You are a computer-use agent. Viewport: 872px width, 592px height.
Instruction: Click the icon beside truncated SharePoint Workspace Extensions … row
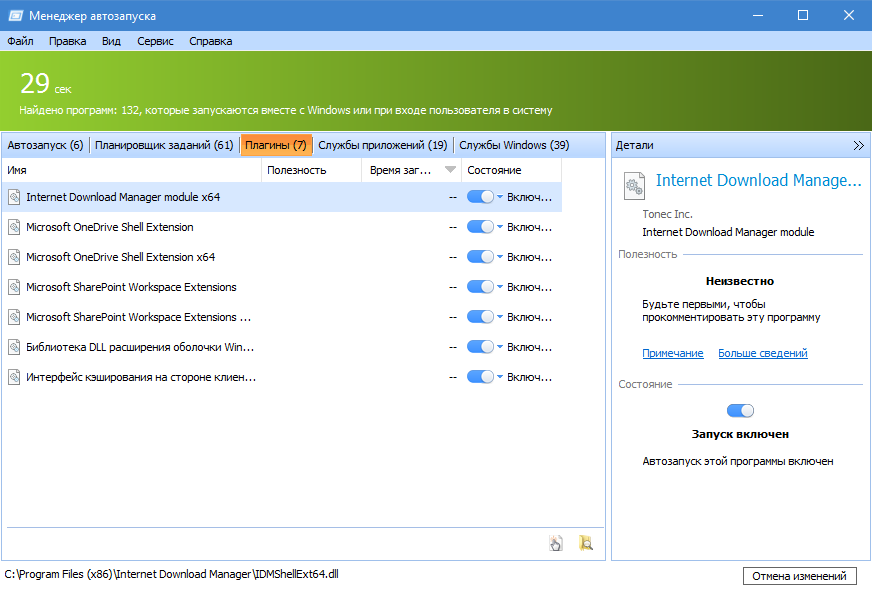(x=14, y=317)
